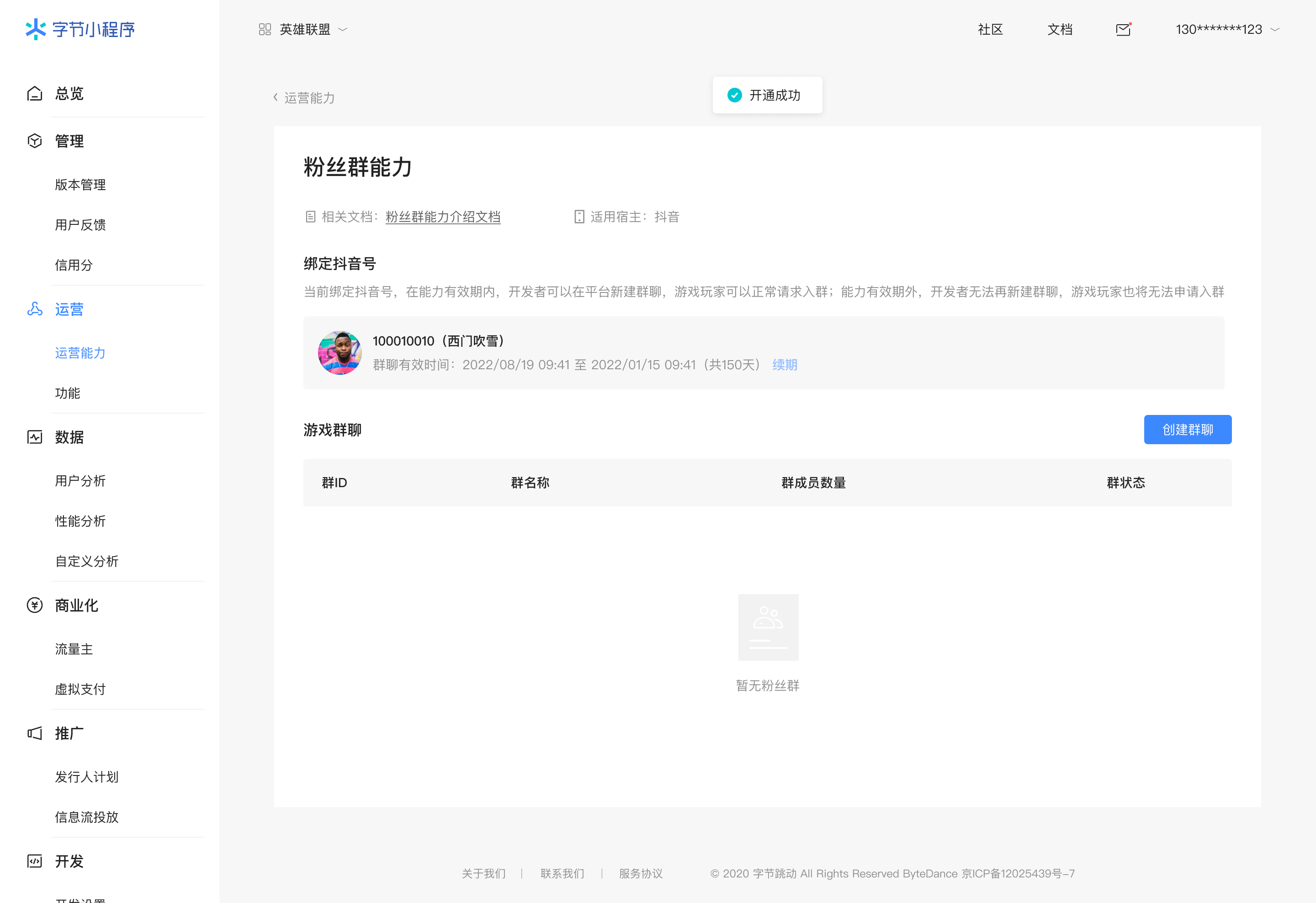Screen dimensions: 1316x903
Task: Click the green check icon in 开通成功 toast
Action: tap(734, 95)
